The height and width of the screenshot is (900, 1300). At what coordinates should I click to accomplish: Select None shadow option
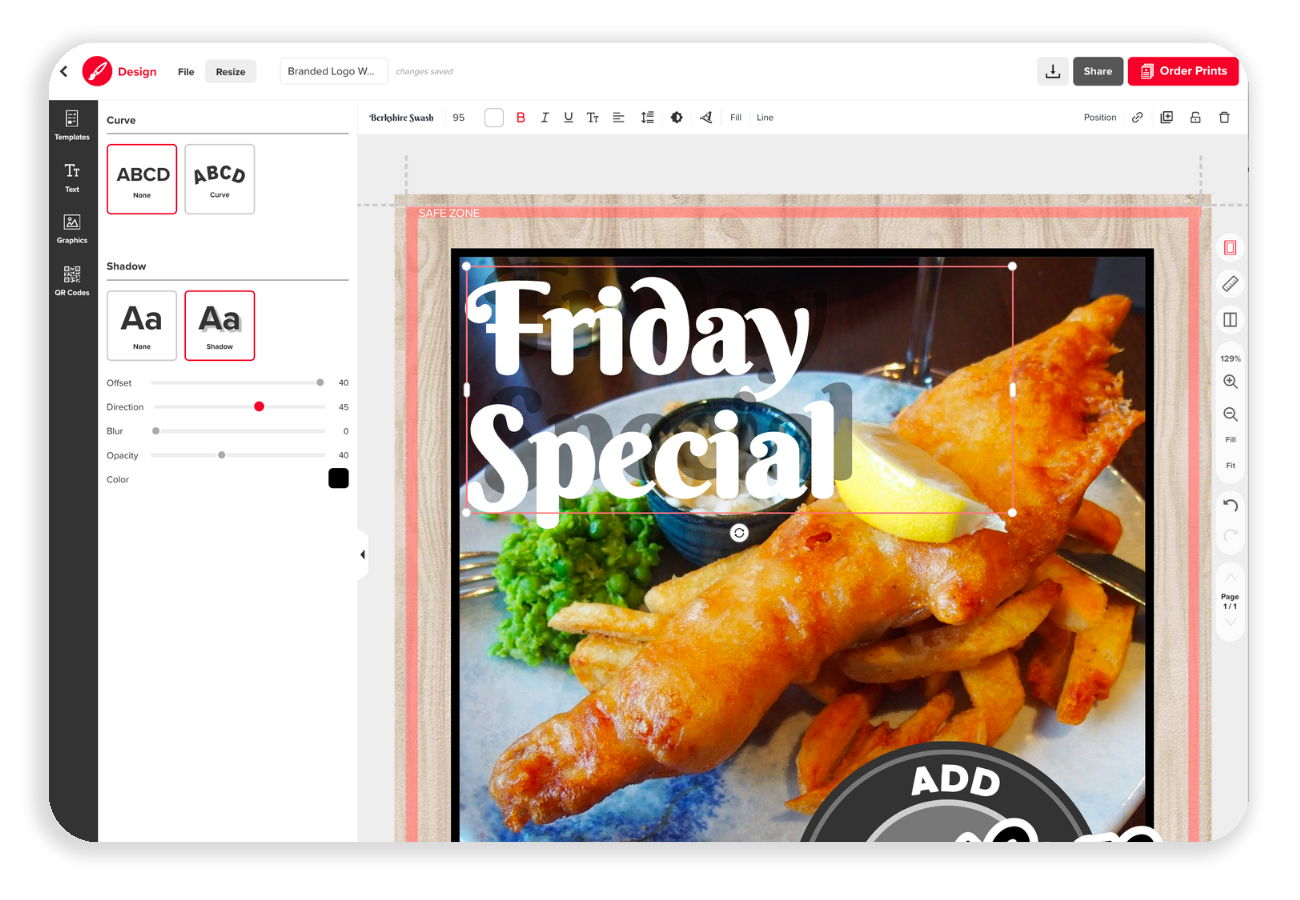coord(142,325)
